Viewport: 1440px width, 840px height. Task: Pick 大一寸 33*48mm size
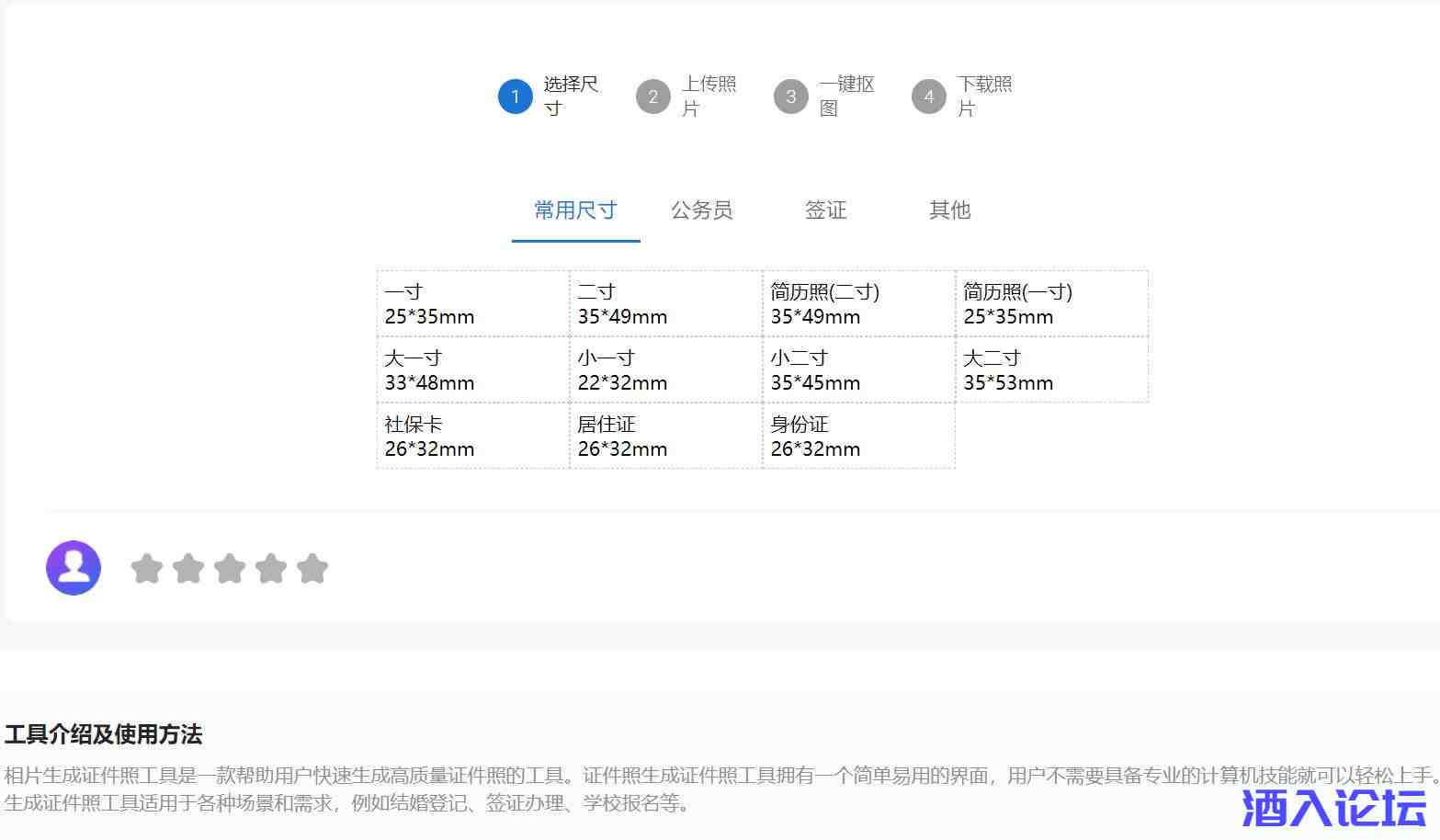click(x=473, y=370)
